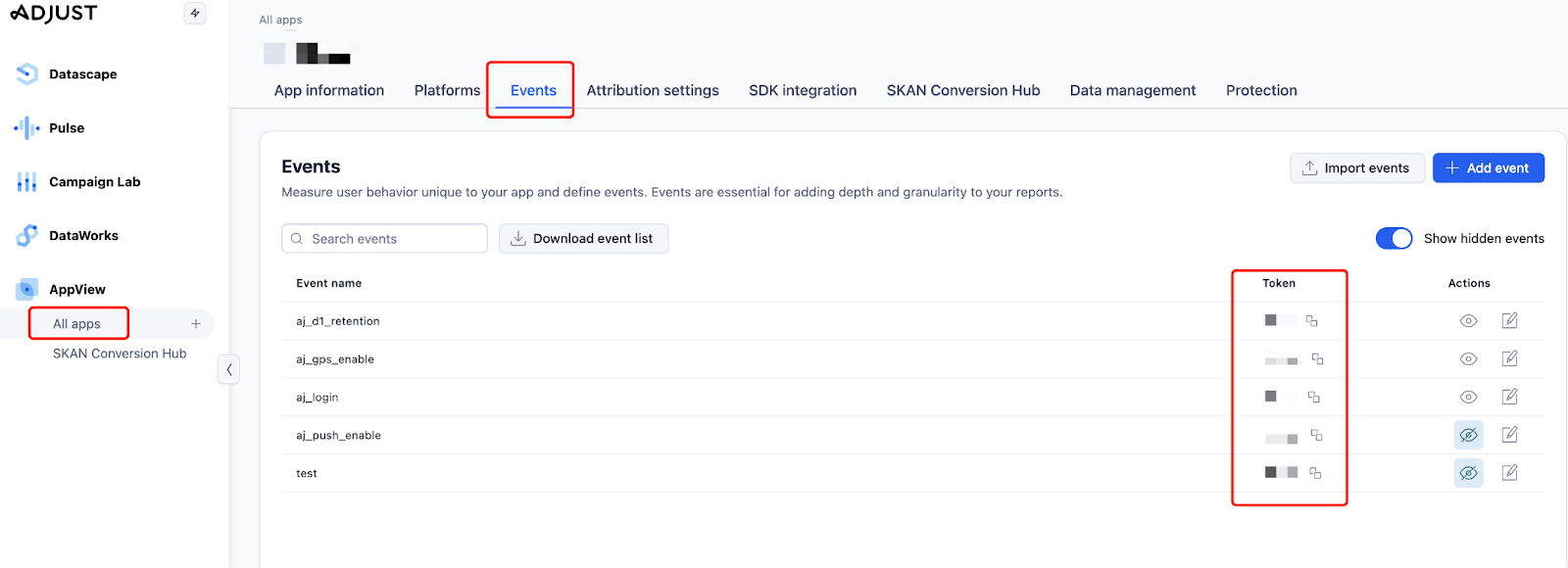Collapse the sidebar with the chevron handle
This screenshot has height=568, width=1568.
coord(228,369)
